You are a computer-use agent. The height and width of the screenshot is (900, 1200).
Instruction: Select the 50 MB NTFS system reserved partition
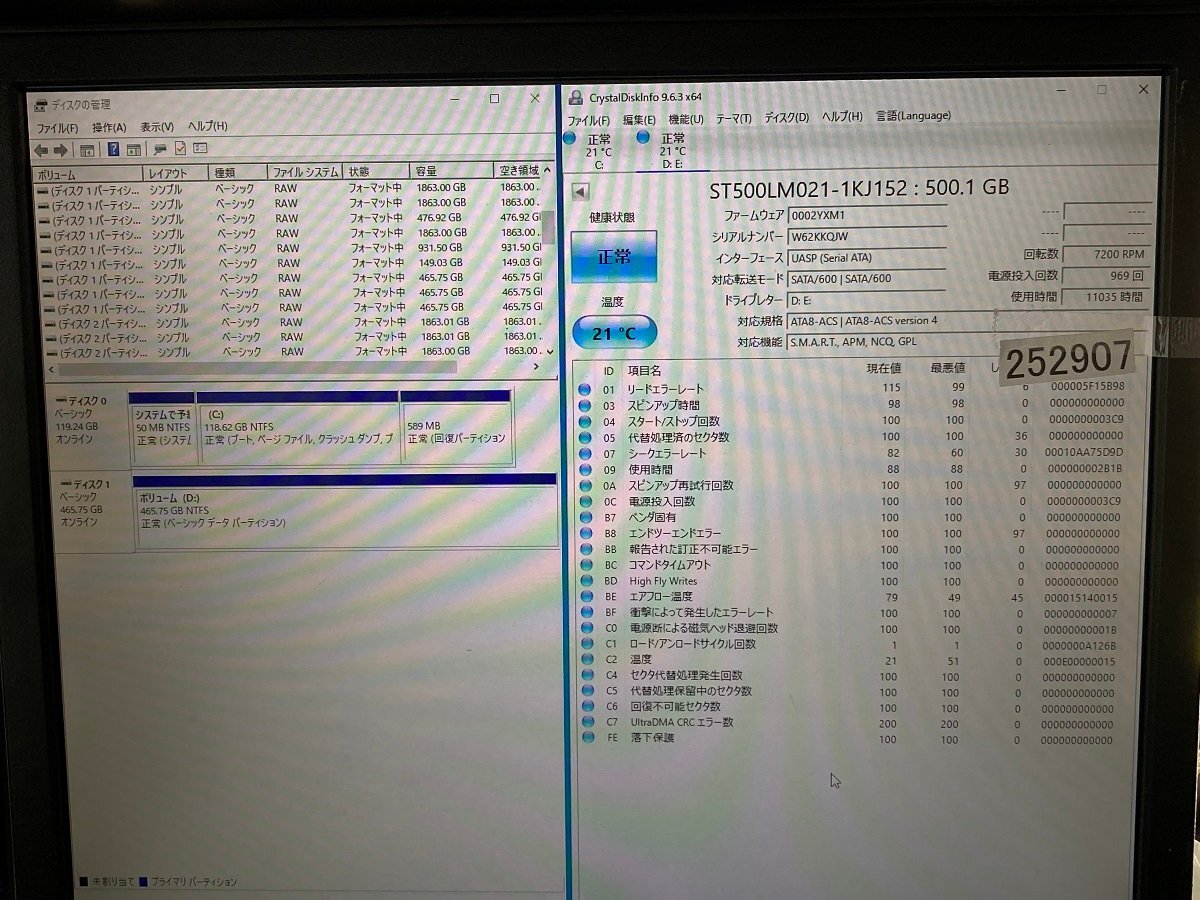tap(162, 427)
